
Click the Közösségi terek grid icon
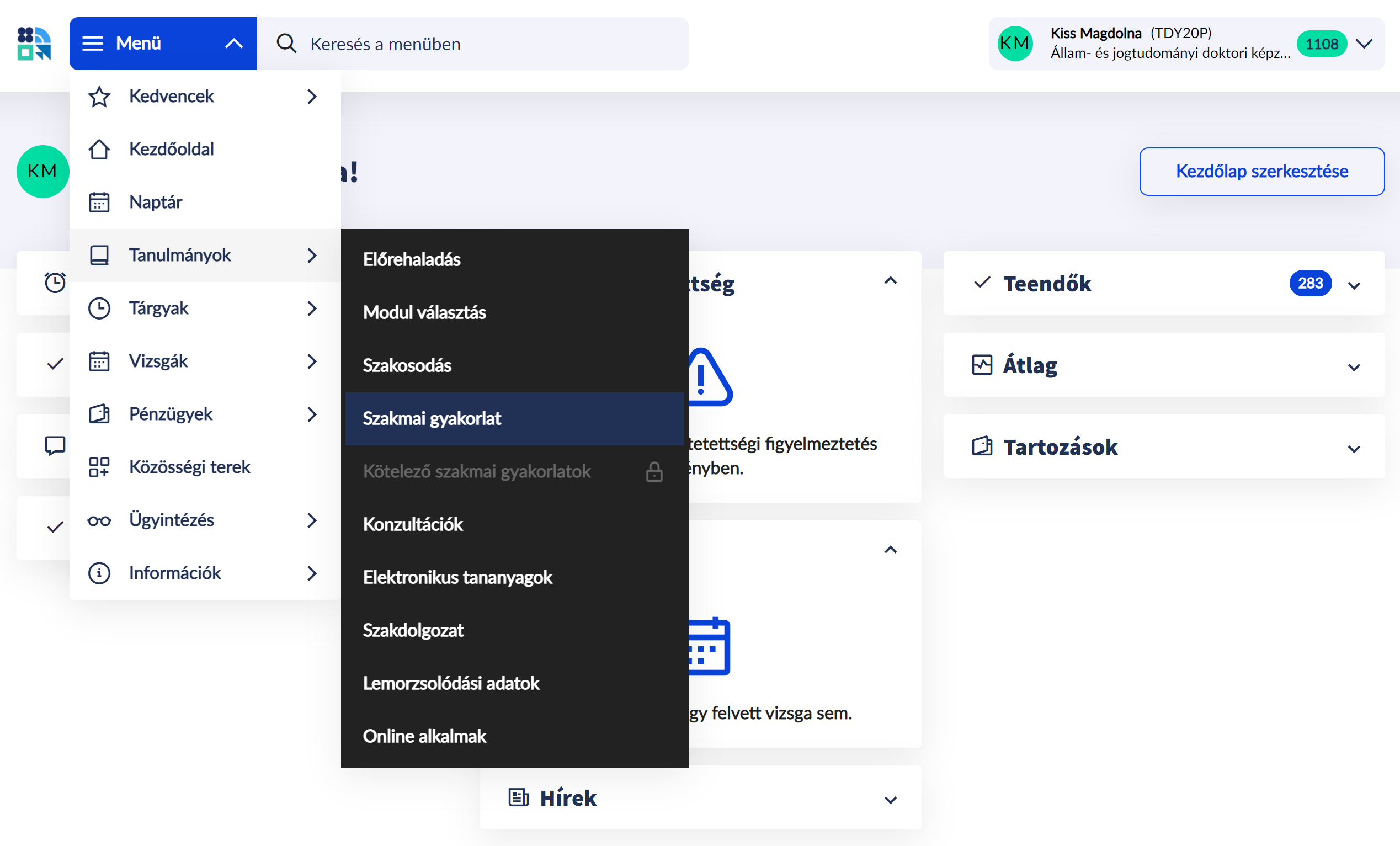[99, 467]
